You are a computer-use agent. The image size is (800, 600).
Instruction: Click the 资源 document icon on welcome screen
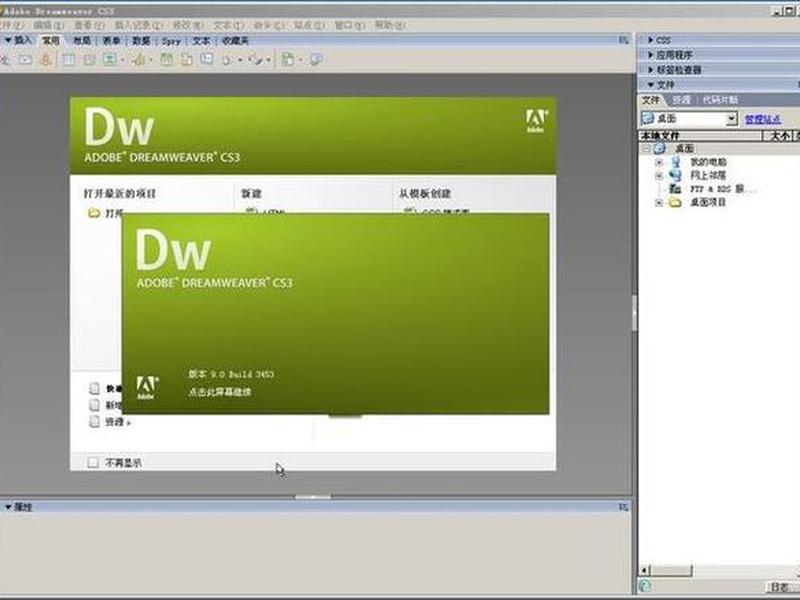[94, 421]
